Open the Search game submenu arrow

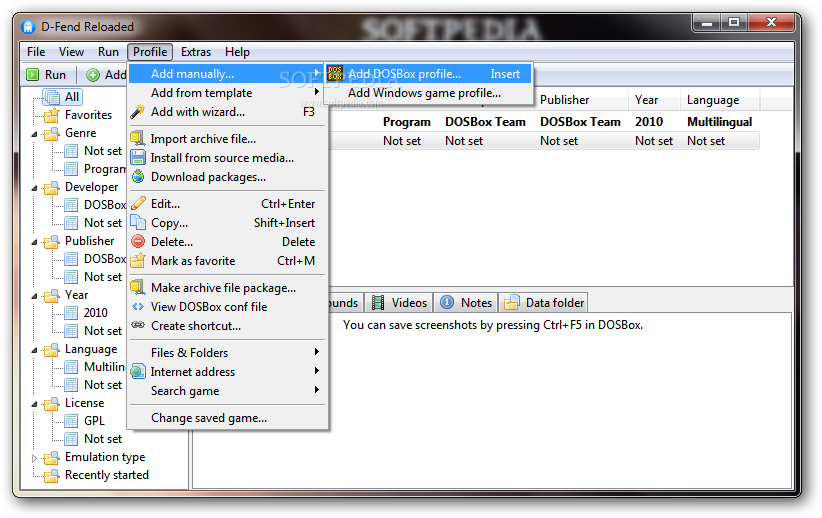[317, 390]
